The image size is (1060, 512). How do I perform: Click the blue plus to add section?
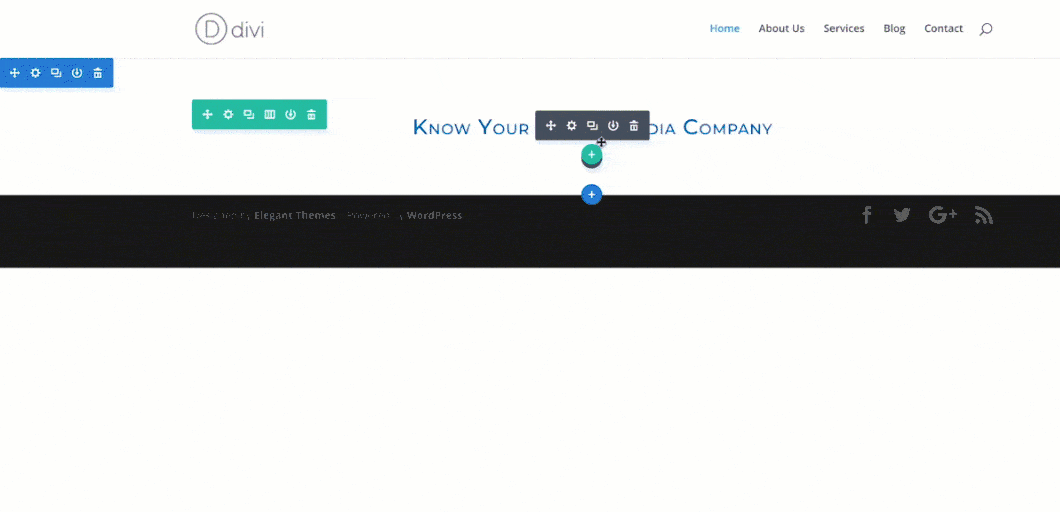pyautogui.click(x=592, y=194)
